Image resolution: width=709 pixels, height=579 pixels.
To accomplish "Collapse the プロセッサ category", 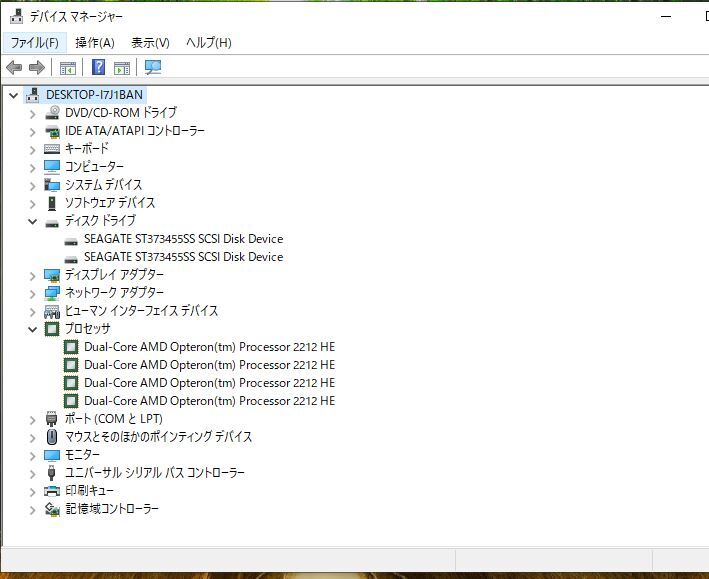I will (x=33, y=329).
